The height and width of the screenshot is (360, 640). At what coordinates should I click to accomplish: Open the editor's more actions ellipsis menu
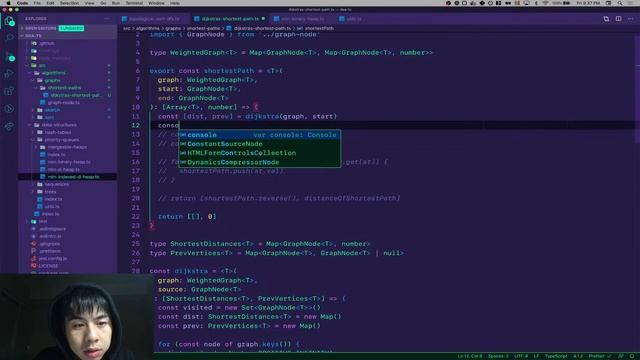631,19
